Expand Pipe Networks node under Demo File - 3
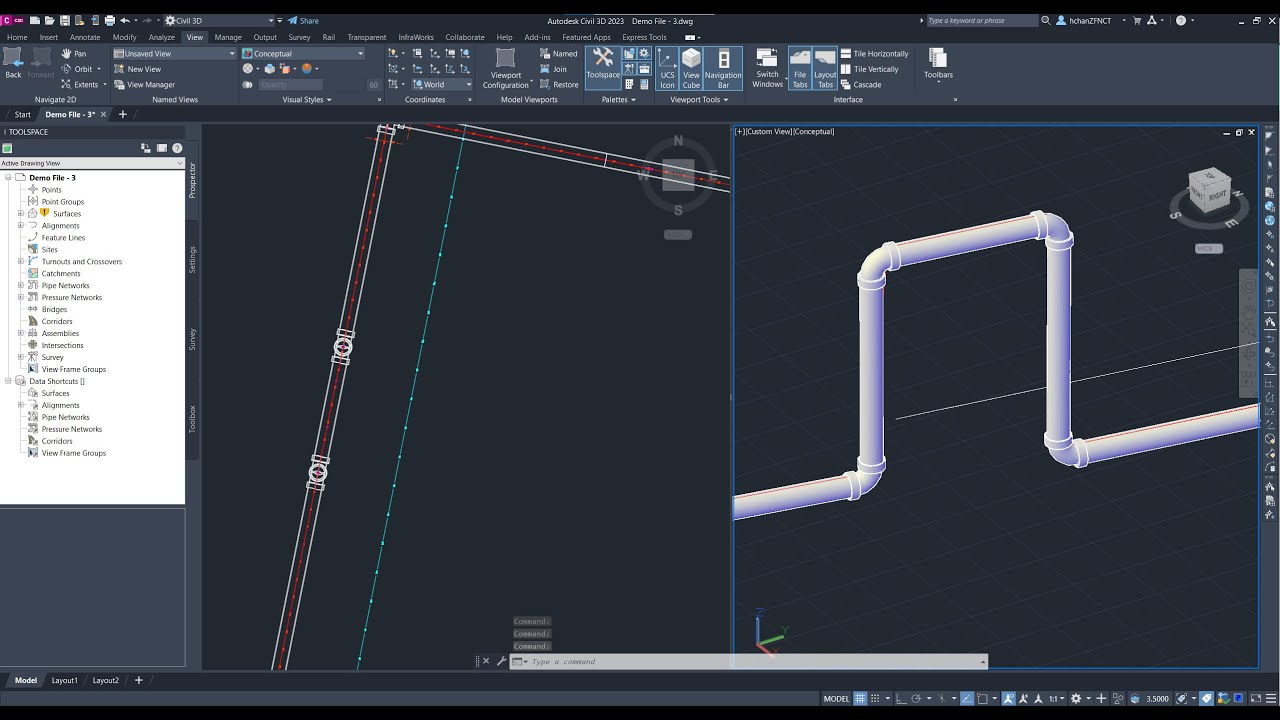This screenshot has width=1280, height=720. pyautogui.click(x=20, y=286)
